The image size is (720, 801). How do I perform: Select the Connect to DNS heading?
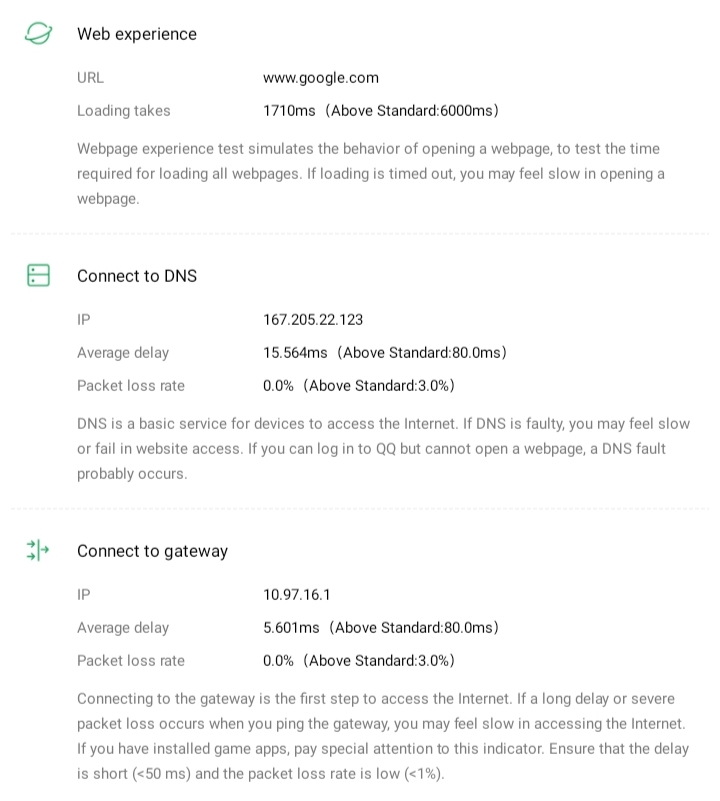(137, 276)
